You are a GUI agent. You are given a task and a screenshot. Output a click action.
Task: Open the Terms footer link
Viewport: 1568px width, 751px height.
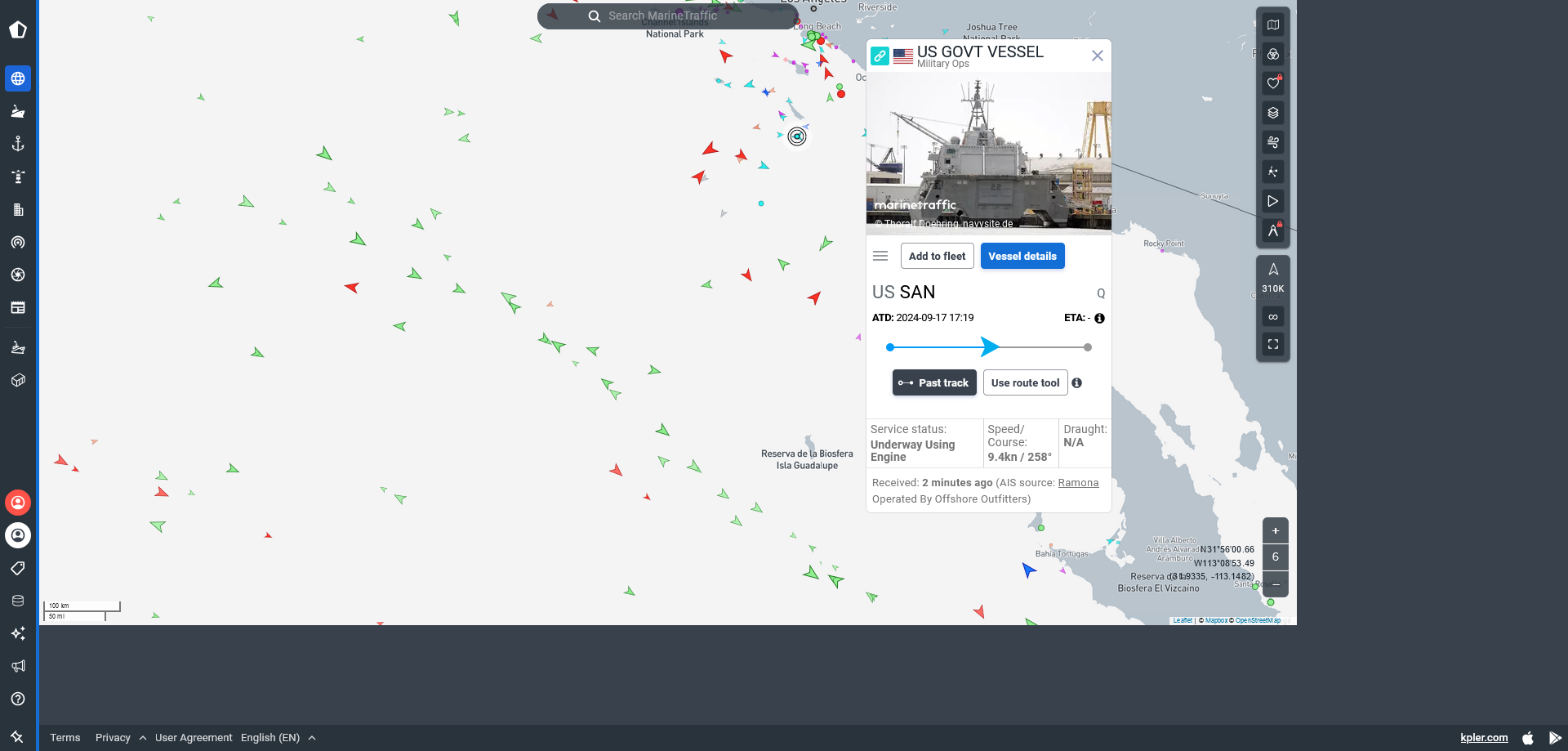pyautogui.click(x=65, y=738)
